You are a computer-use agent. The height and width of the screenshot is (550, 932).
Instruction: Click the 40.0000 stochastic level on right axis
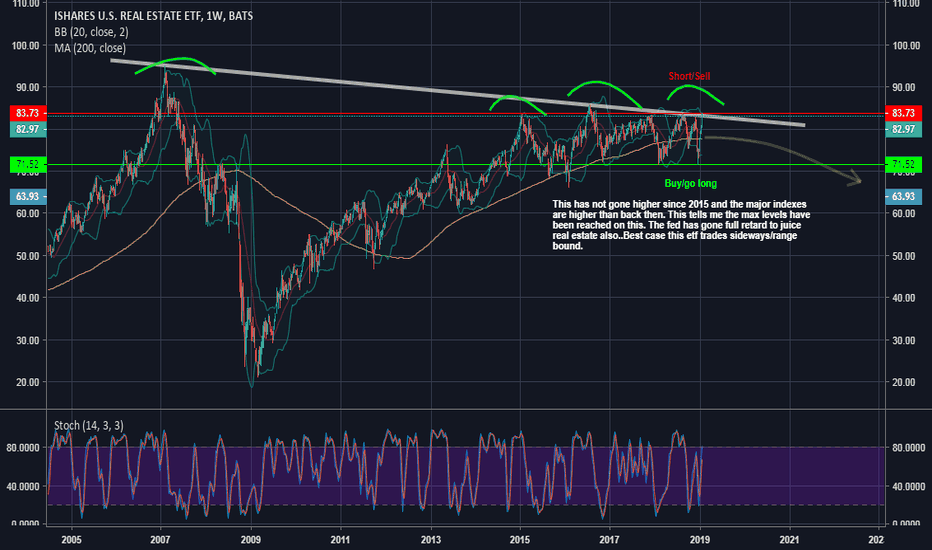point(908,486)
